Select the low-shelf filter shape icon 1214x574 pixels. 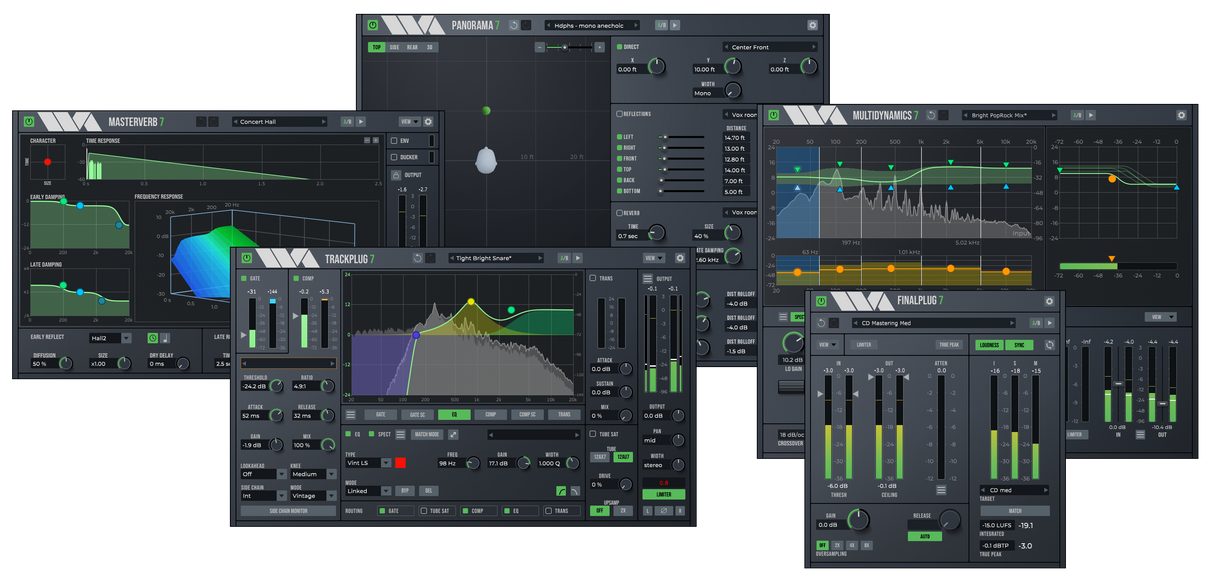click(561, 490)
